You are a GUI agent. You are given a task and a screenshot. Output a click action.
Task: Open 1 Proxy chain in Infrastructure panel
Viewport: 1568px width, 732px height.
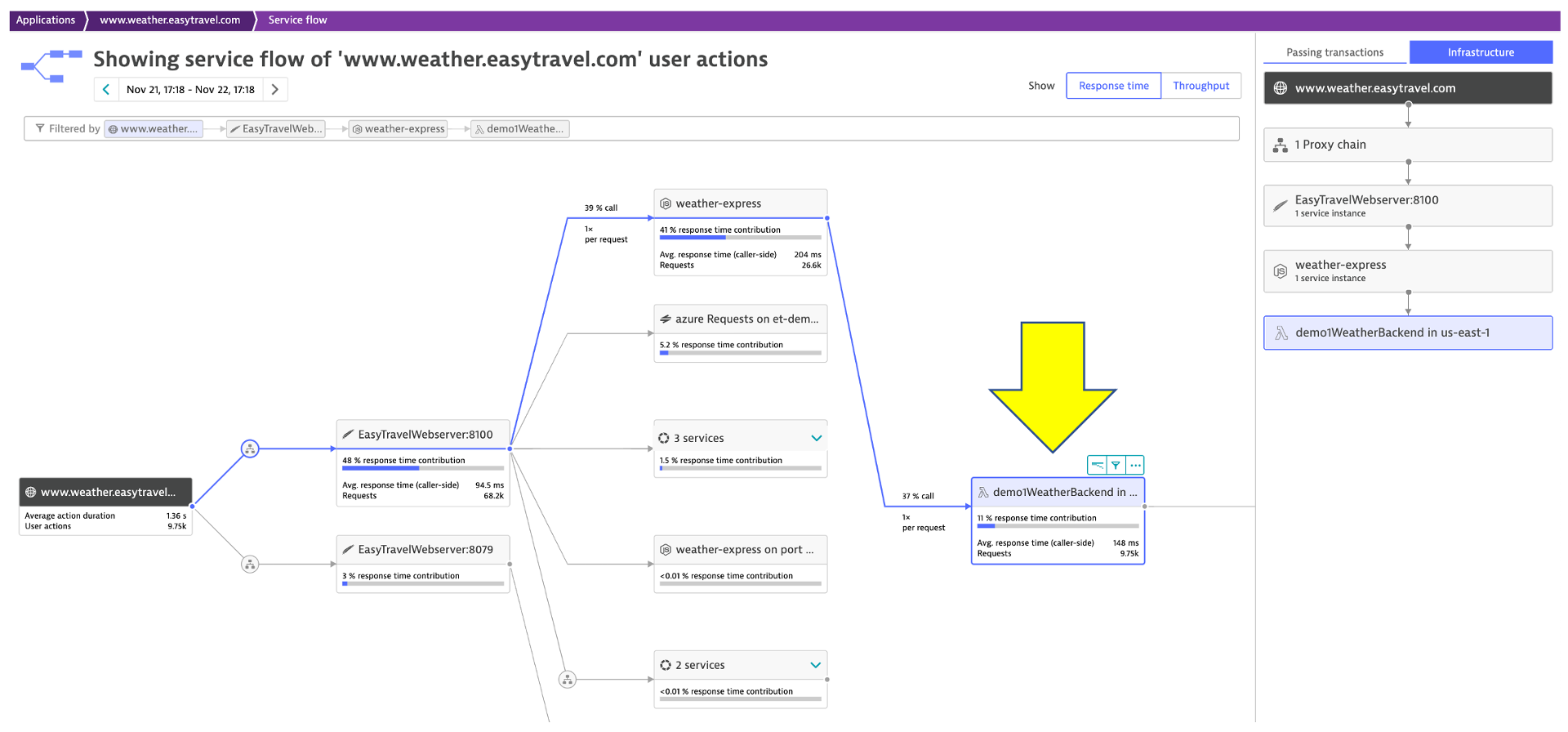pyautogui.click(x=1407, y=145)
